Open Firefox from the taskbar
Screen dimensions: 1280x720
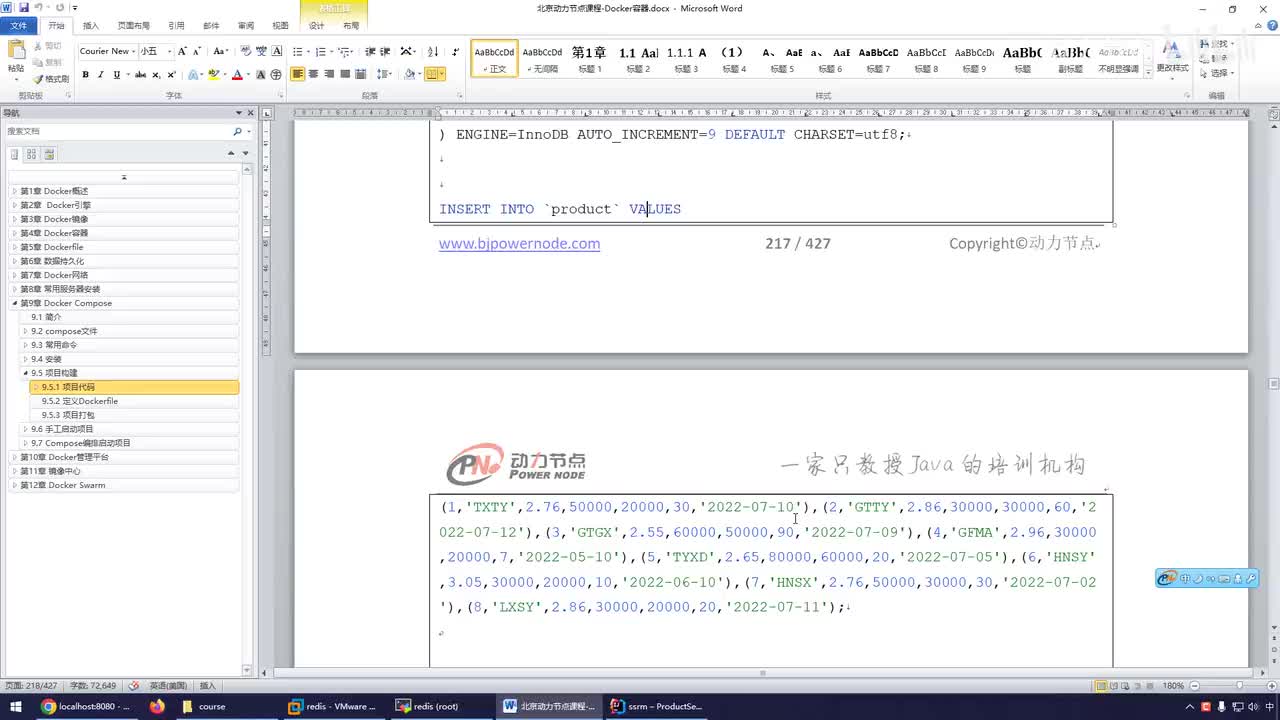pyautogui.click(x=157, y=706)
